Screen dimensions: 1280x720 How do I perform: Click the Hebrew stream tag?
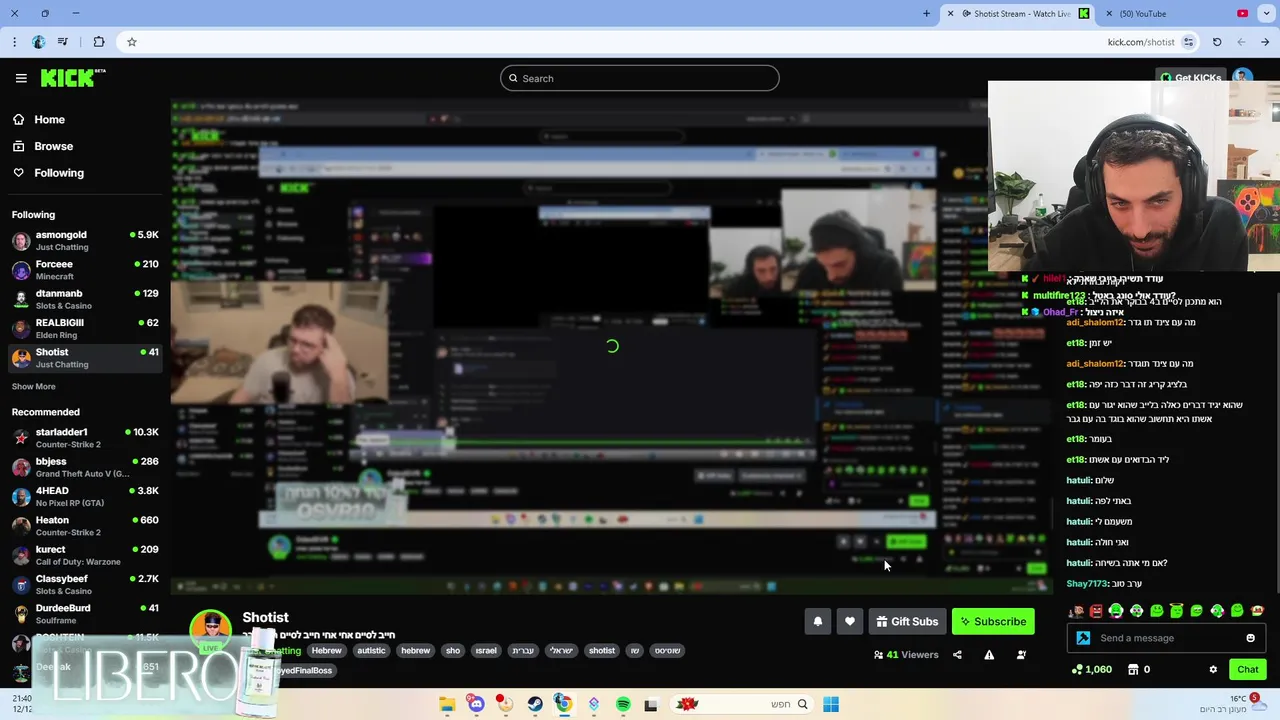click(x=326, y=650)
